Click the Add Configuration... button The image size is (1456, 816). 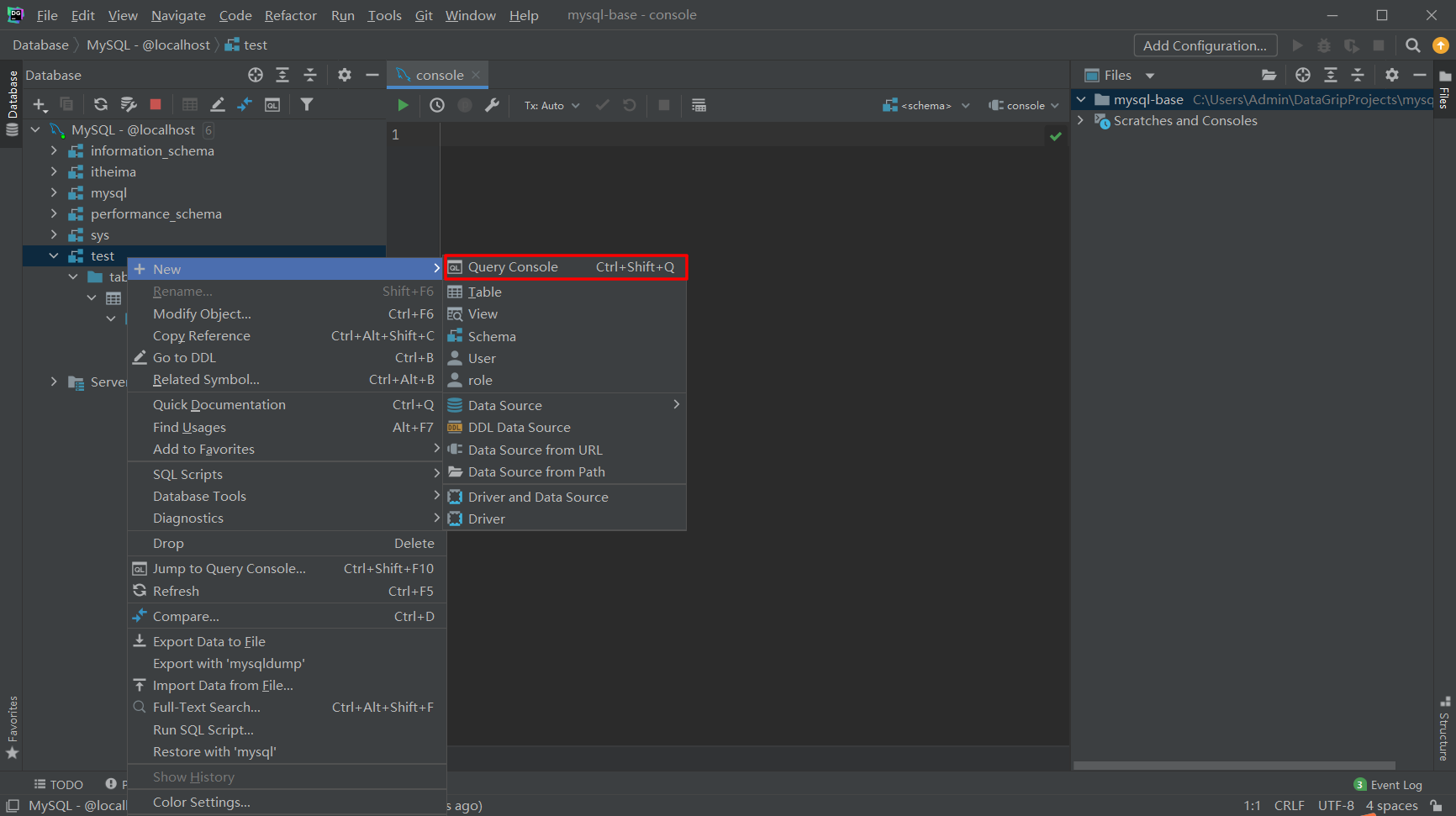coord(1205,45)
